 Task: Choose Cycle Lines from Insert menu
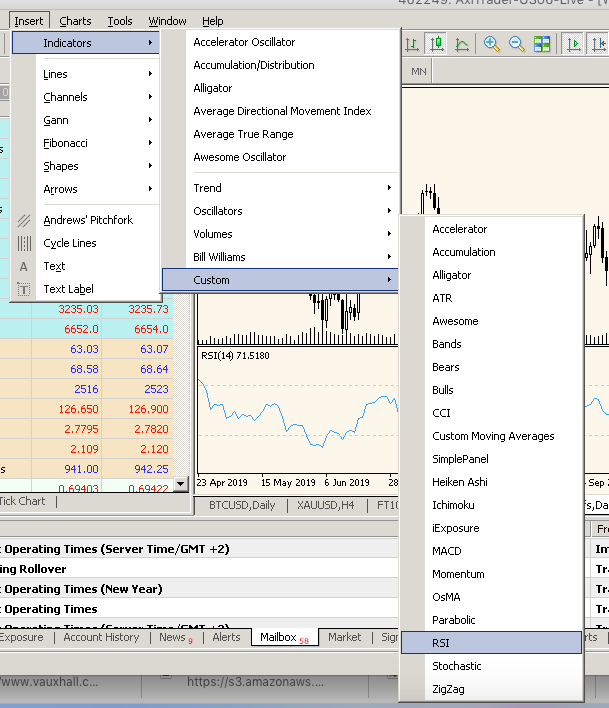click(x=70, y=243)
